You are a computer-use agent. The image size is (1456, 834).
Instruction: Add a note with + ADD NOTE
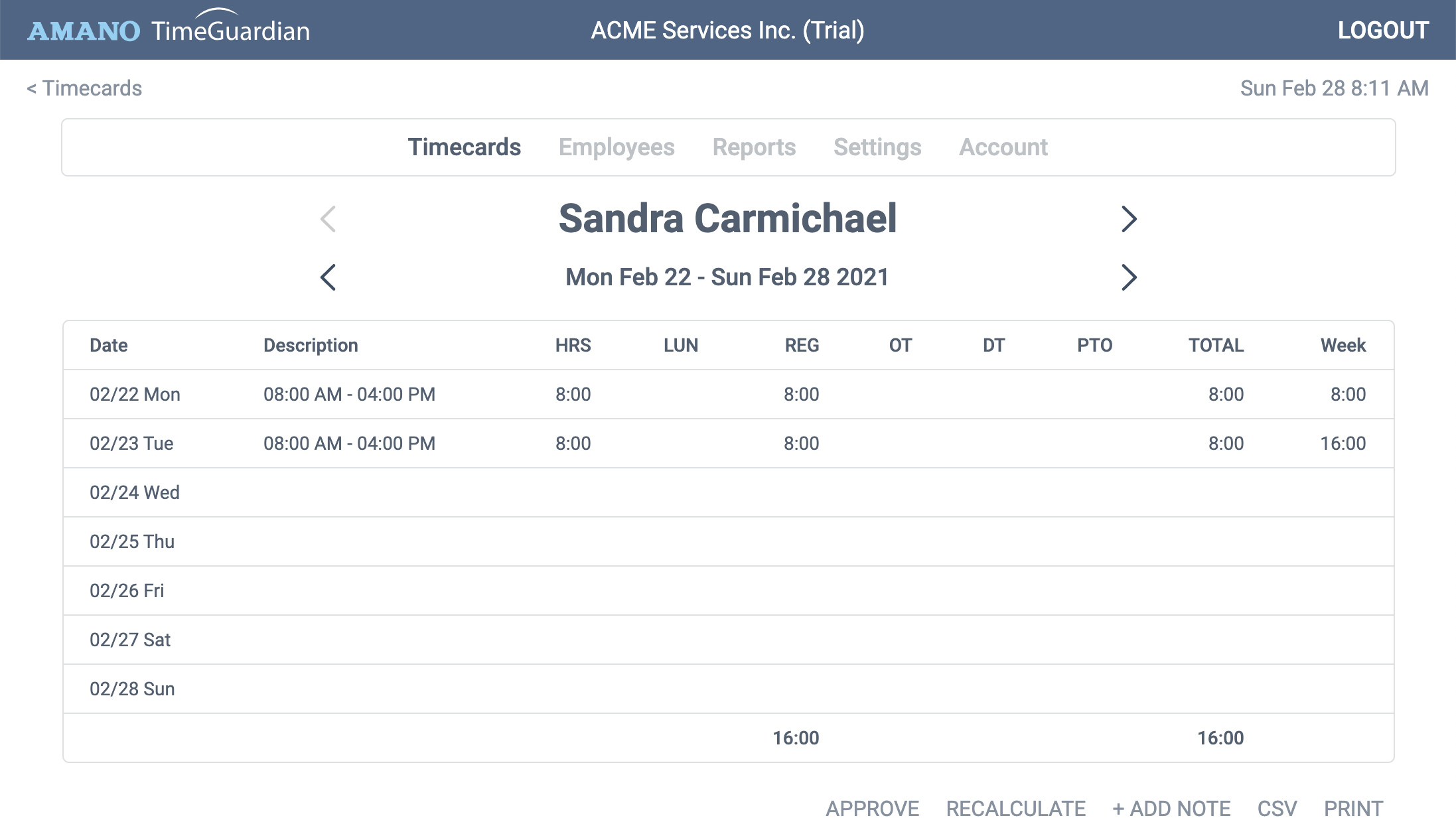pyautogui.click(x=1172, y=809)
